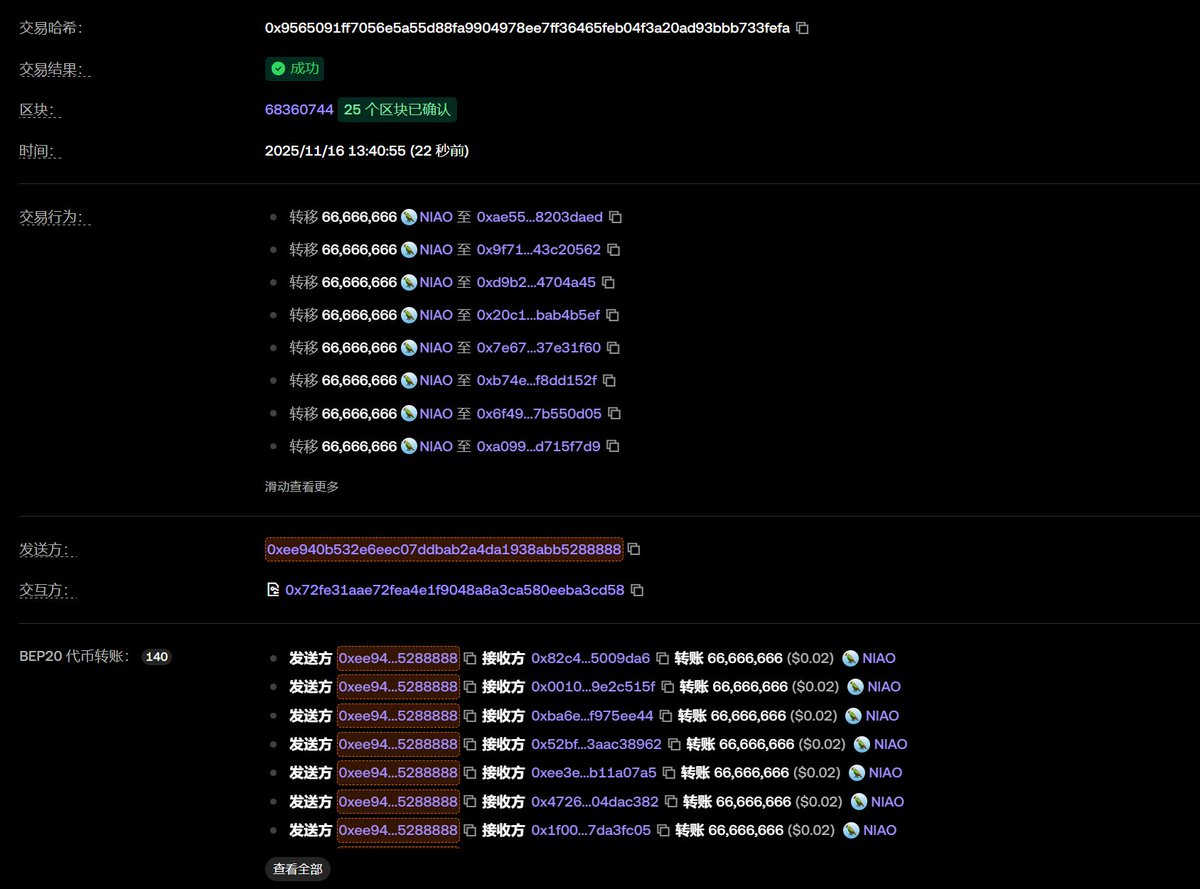Open address 0xb74e...f8dd152f
This screenshot has width=1200, height=889.
point(537,381)
